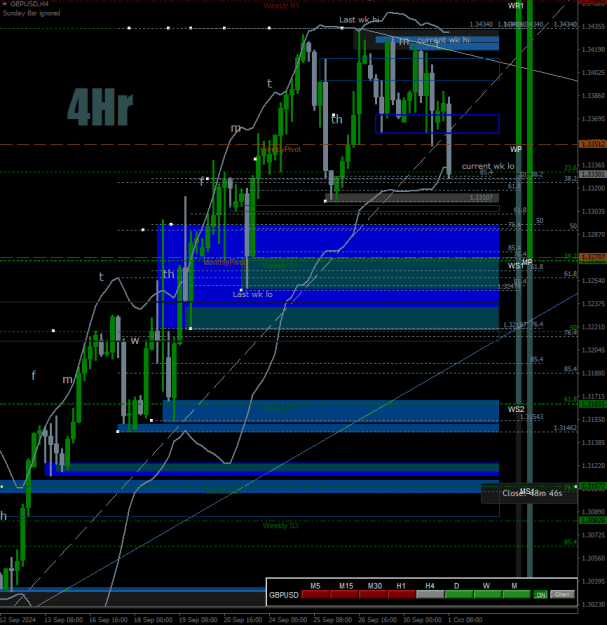The width and height of the screenshot is (607, 625).
Task: Click the 1.34355 price on the axis
Action: coord(593,26)
